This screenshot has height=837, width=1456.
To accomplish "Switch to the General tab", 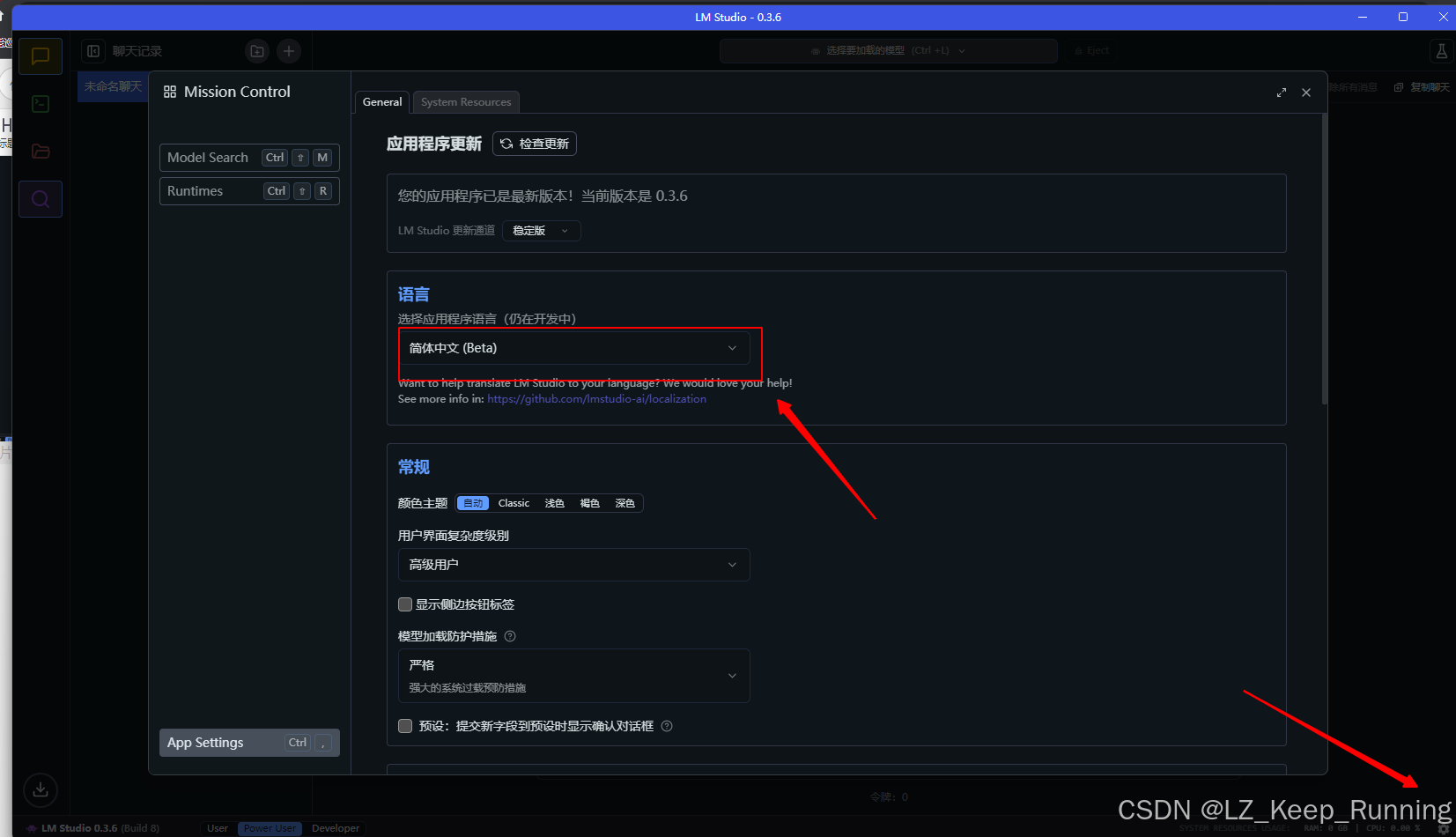I will coord(382,102).
